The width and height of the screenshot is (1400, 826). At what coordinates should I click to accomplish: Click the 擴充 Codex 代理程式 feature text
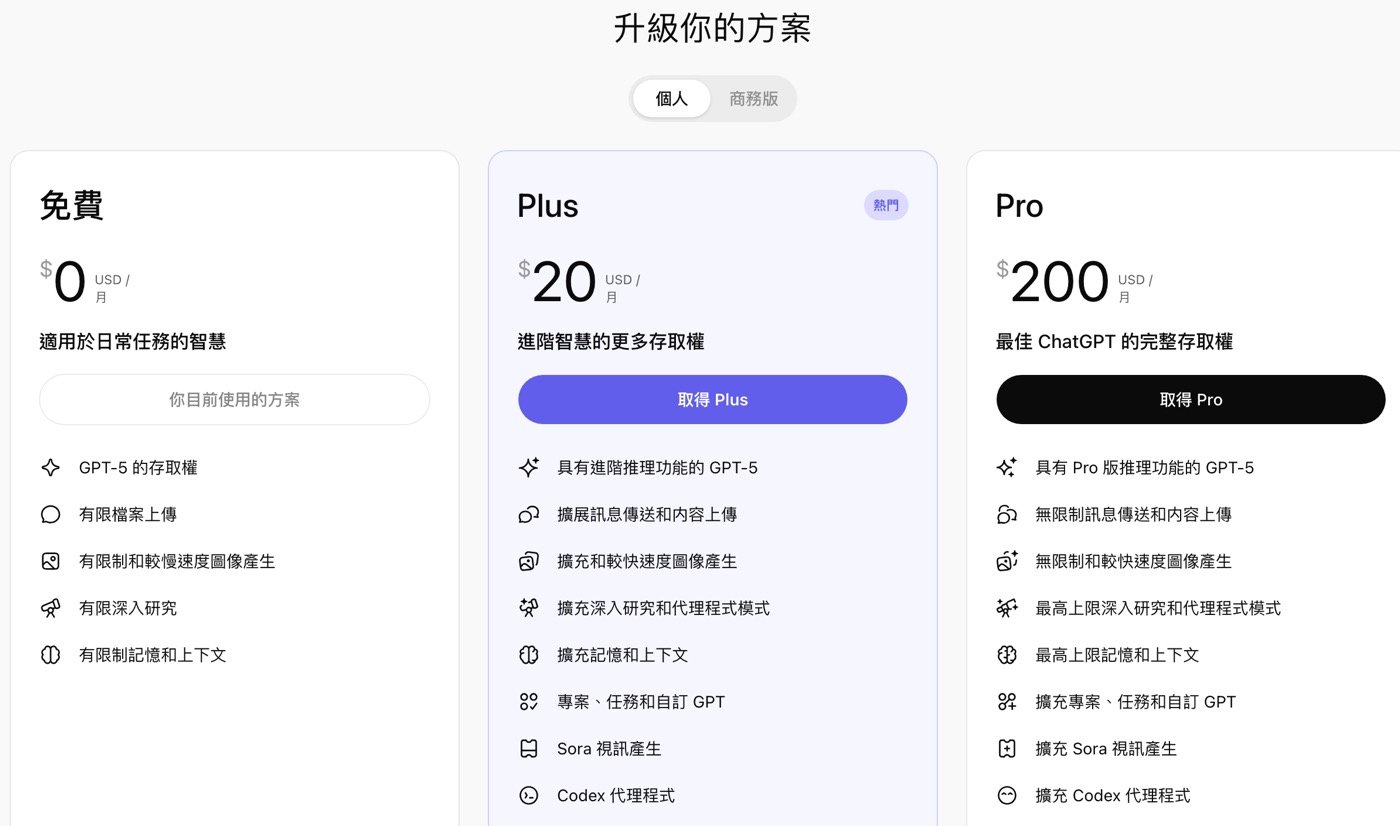(1113, 796)
